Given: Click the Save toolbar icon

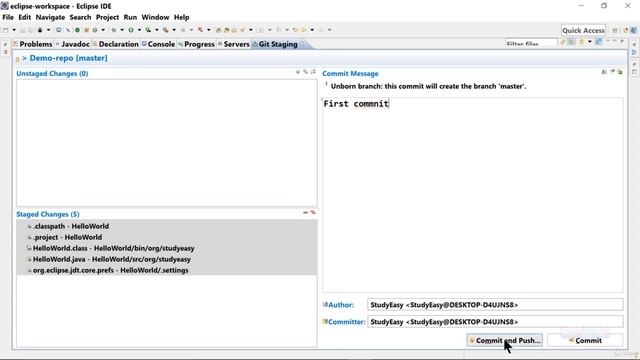Looking at the screenshot, I should (22, 30).
